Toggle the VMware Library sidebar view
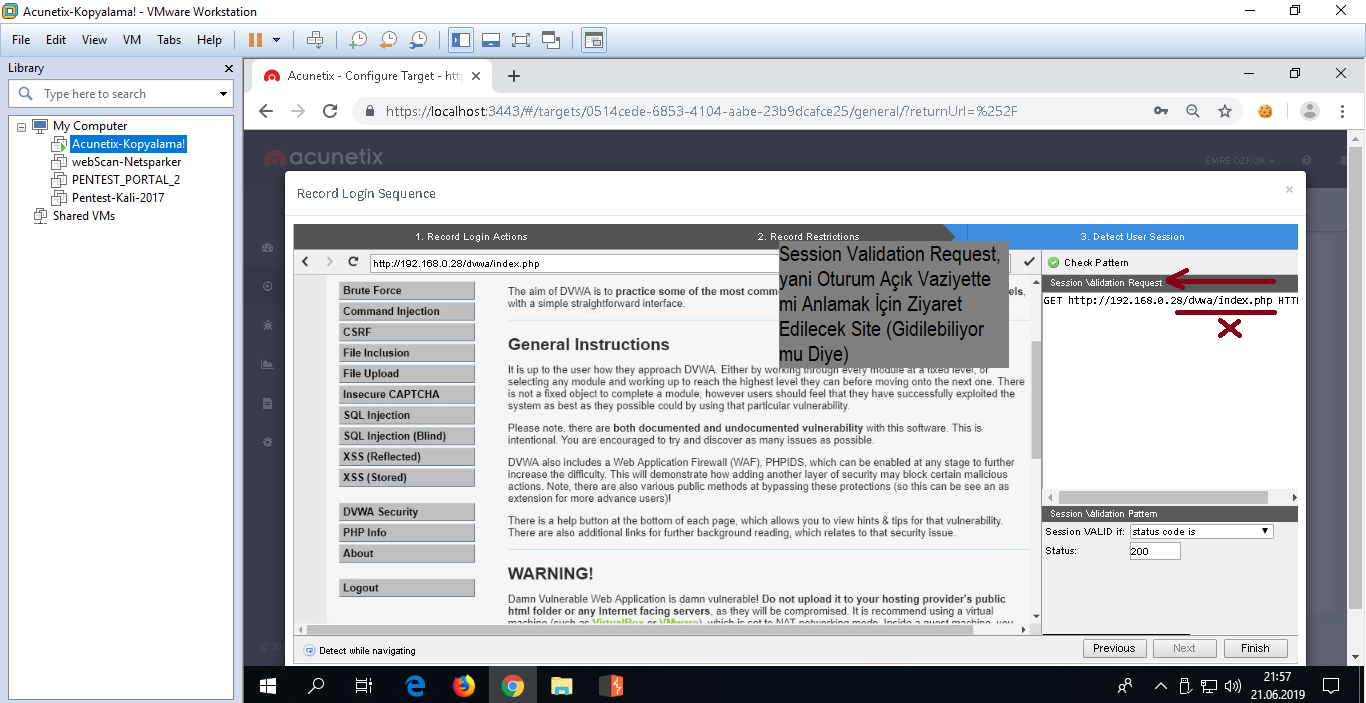The image size is (1366, 703). [x=461, y=40]
